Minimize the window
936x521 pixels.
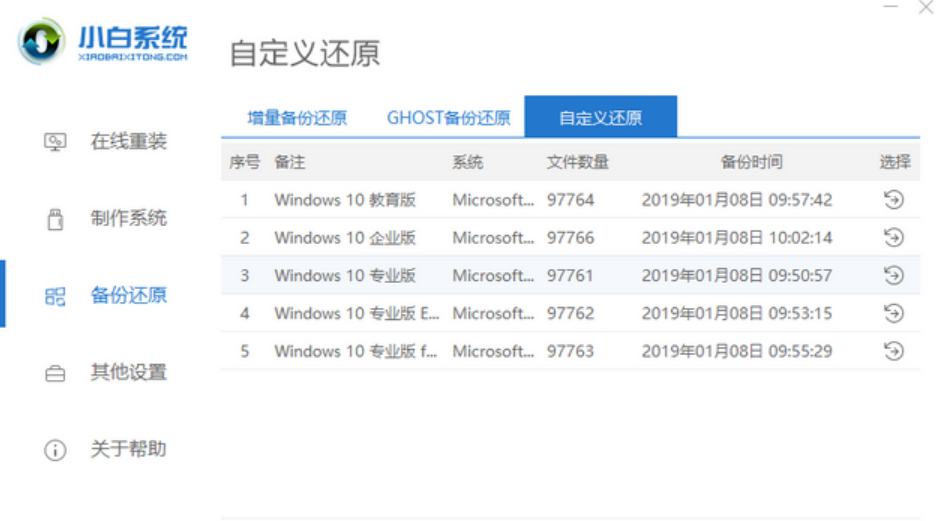(x=891, y=8)
